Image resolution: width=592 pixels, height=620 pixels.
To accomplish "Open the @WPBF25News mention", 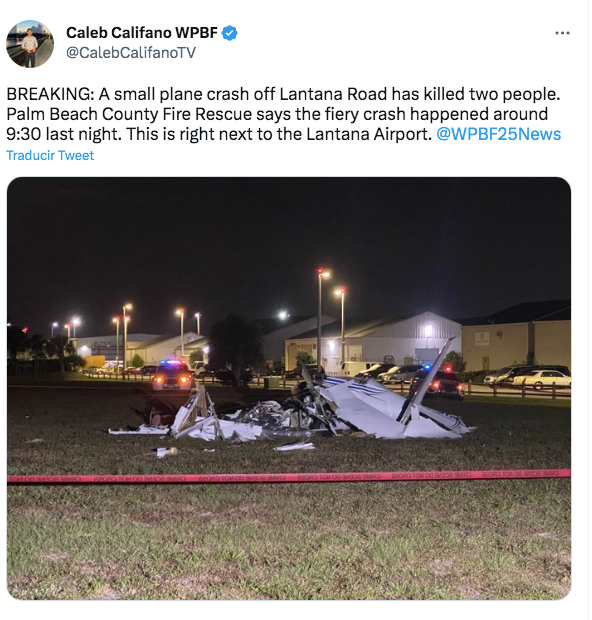I will (x=498, y=134).
